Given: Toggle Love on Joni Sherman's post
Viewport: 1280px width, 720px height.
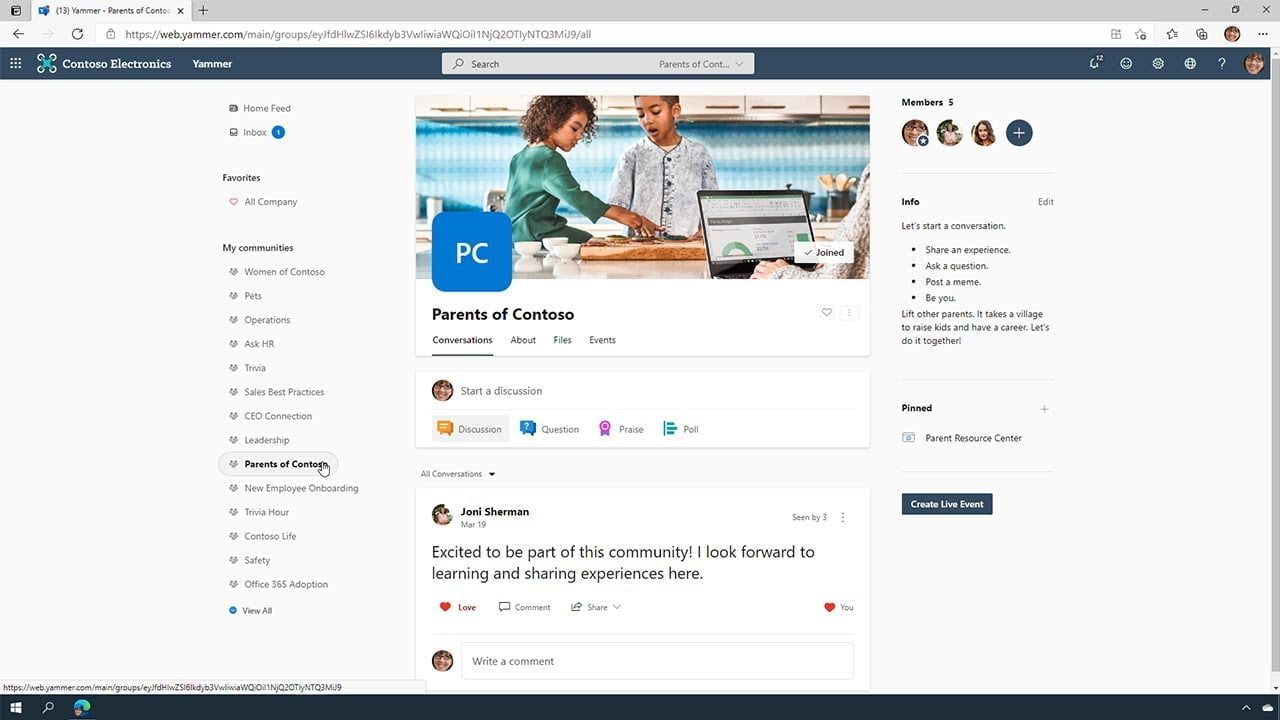Looking at the screenshot, I should tap(458, 607).
